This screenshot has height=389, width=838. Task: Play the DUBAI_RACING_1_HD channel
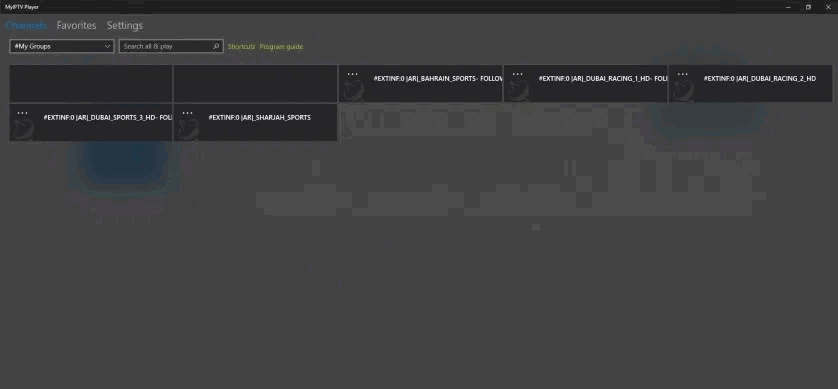[585, 84]
